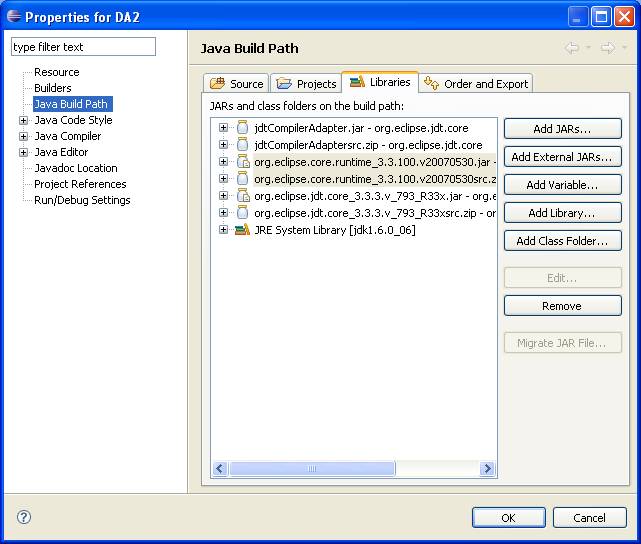641x544 pixels.
Task: Click Add Class Folder... button
Action: (563, 241)
